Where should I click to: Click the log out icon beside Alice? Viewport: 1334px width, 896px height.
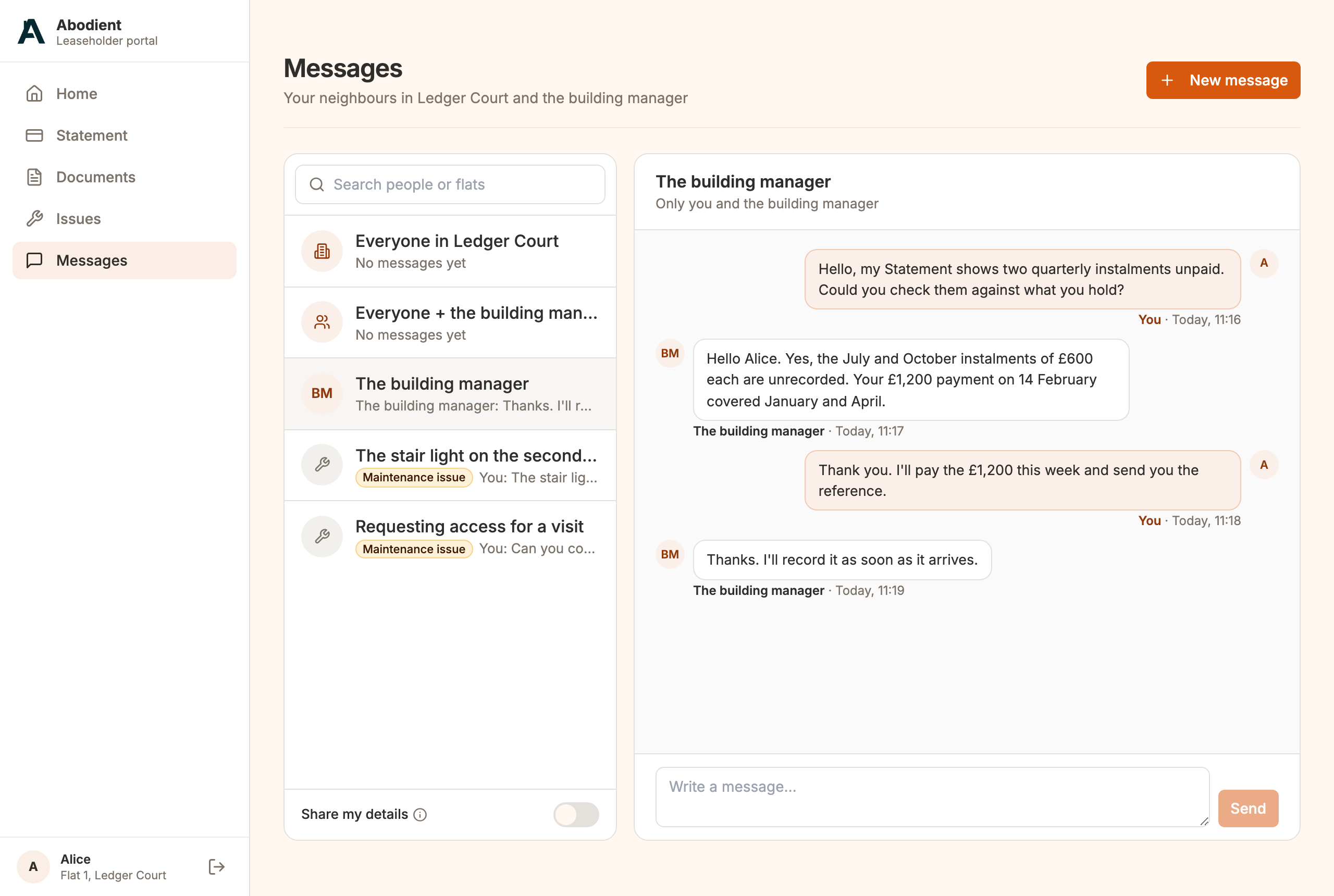click(x=217, y=867)
